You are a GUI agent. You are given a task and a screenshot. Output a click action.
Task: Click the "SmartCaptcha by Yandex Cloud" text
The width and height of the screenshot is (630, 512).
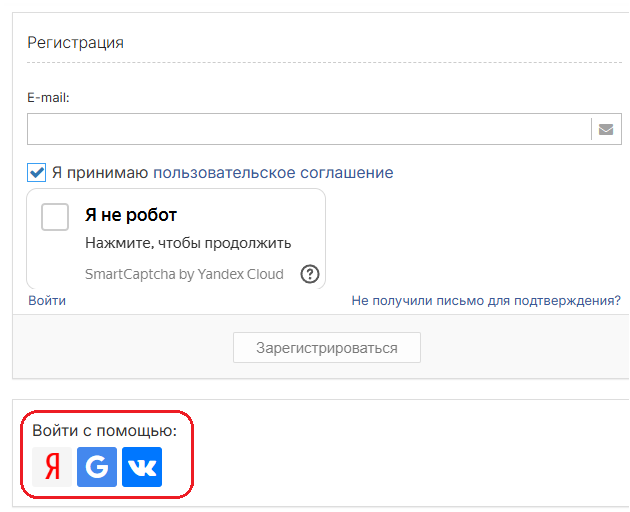point(184,274)
